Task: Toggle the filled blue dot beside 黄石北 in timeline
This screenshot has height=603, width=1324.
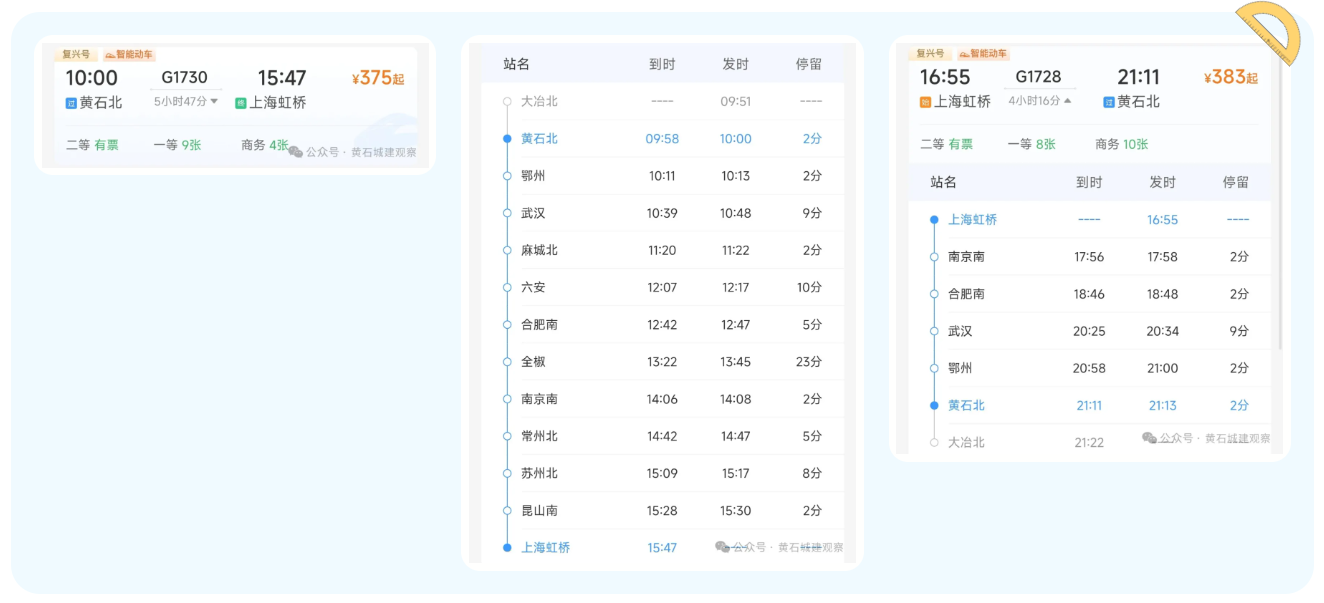Action: pos(508,138)
